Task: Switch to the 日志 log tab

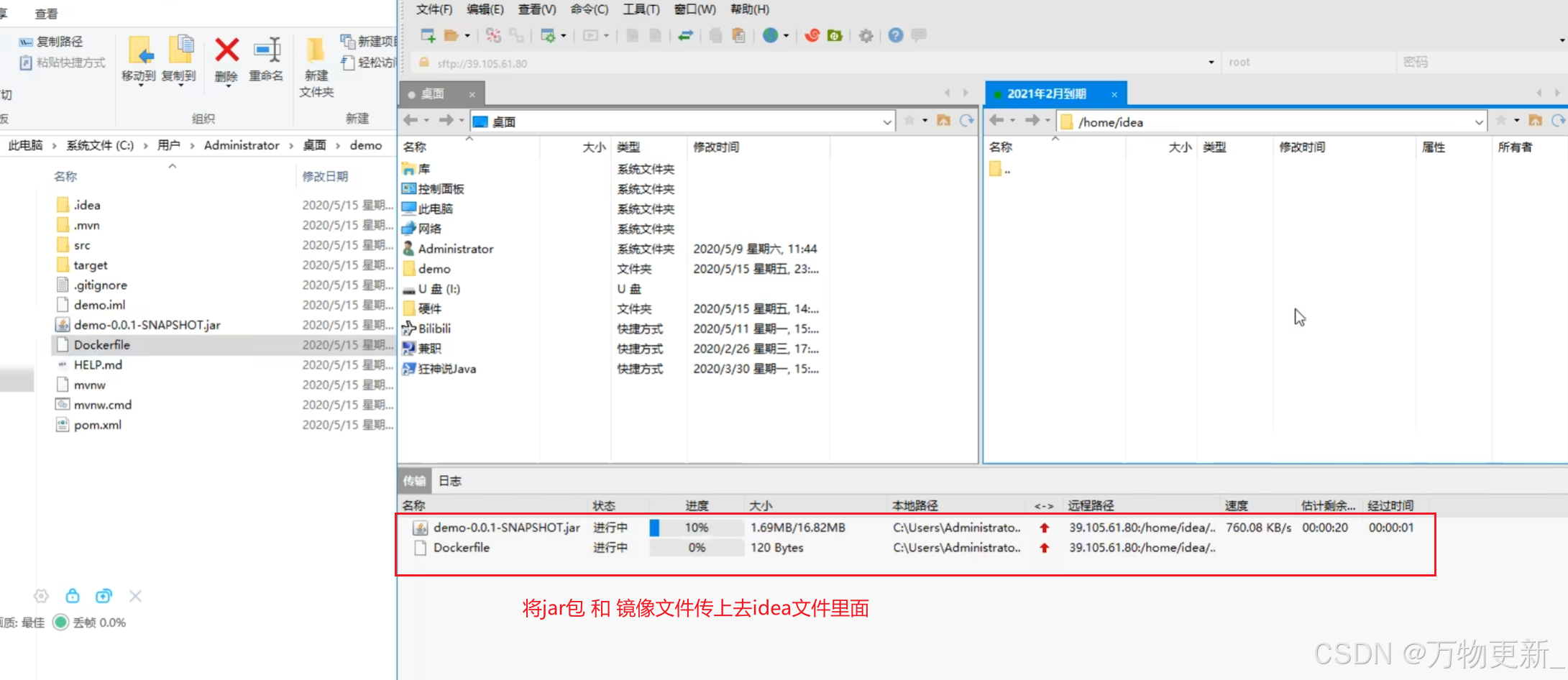Action: point(450,480)
